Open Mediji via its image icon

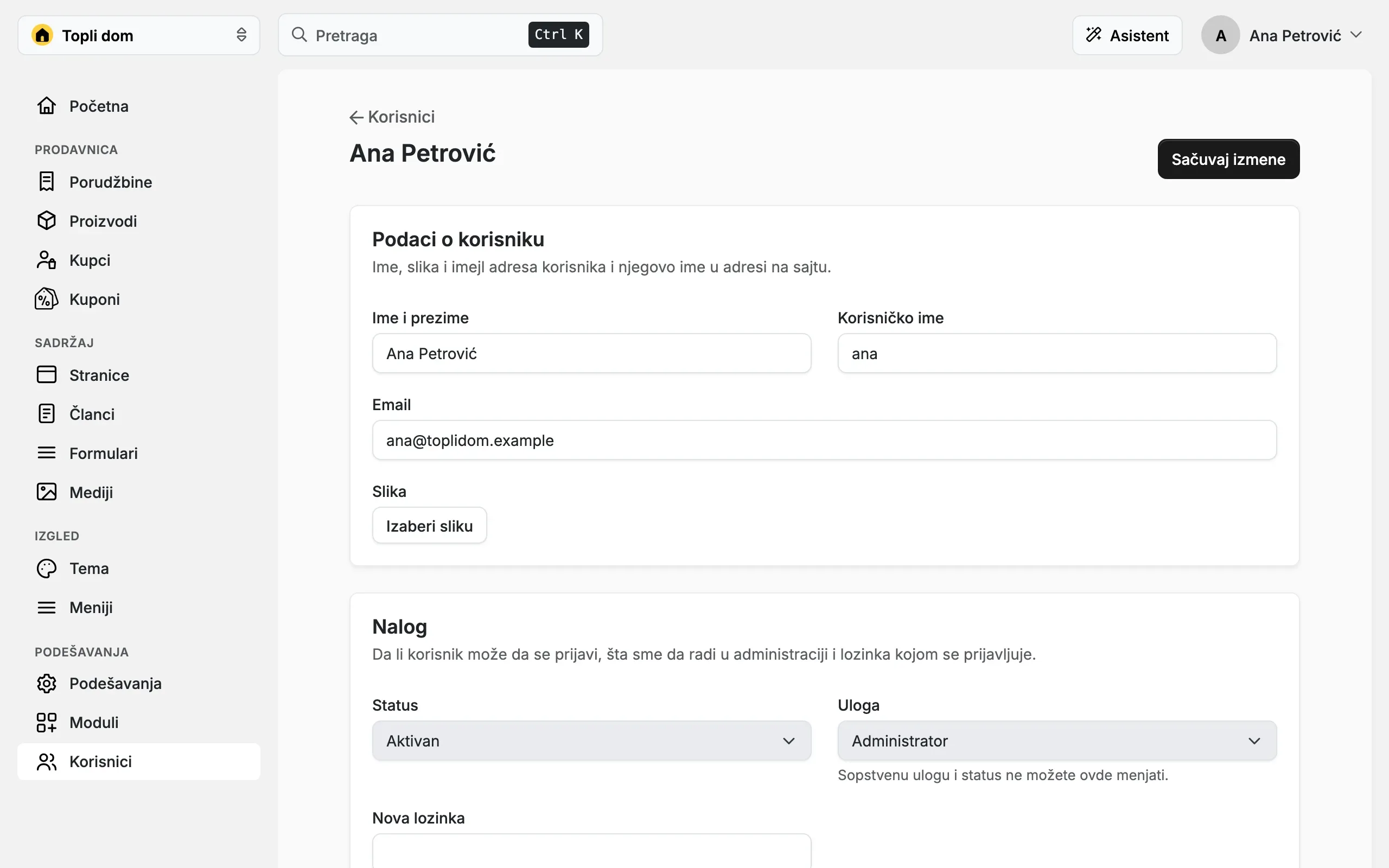[x=47, y=492]
